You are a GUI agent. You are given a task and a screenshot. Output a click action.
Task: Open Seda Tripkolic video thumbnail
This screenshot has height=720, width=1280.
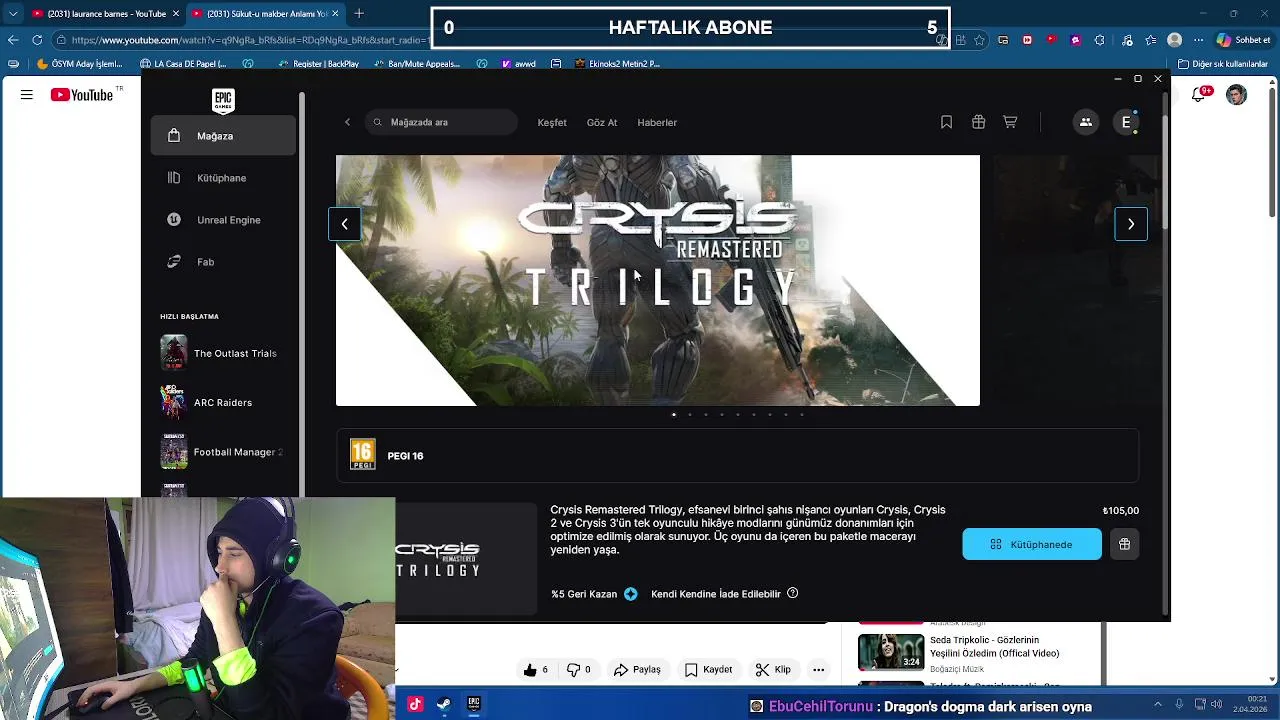[x=891, y=652]
